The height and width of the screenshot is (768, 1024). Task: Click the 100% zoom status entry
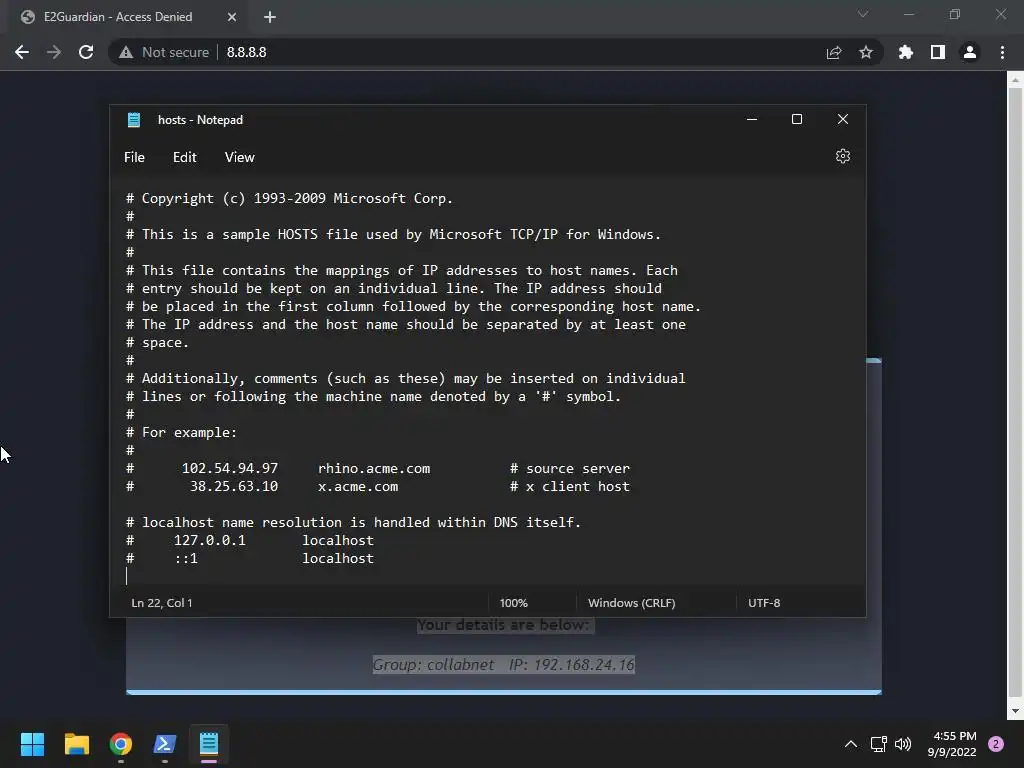pyautogui.click(x=514, y=603)
